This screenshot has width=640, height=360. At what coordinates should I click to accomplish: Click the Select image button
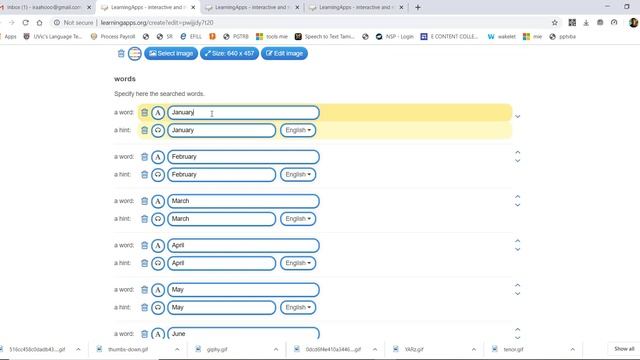171,53
